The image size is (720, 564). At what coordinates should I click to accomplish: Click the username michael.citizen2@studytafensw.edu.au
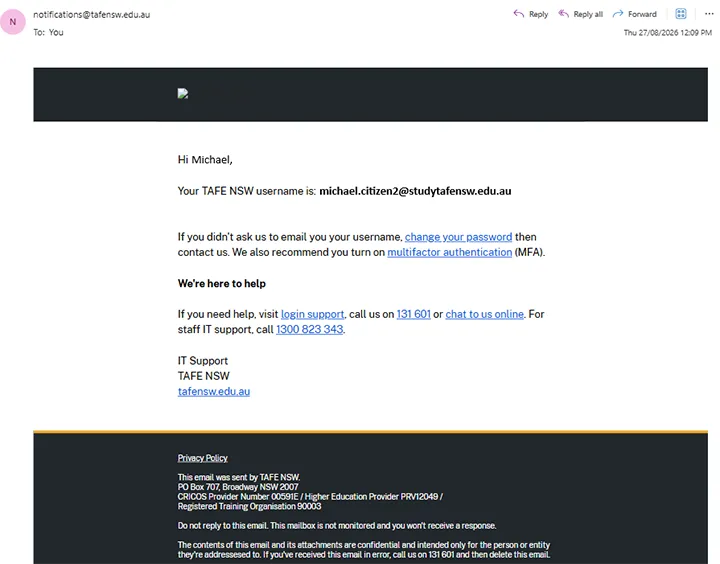pos(415,191)
